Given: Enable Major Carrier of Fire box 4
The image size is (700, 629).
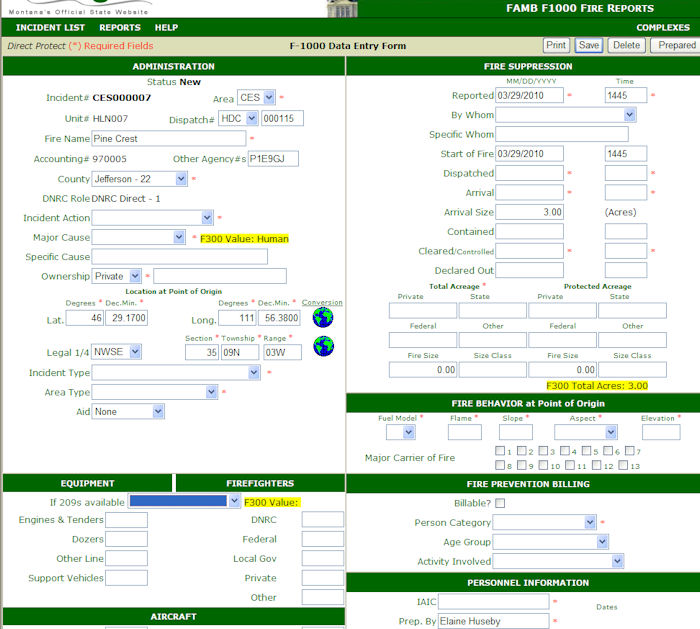Looking at the screenshot, I should (x=568, y=451).
